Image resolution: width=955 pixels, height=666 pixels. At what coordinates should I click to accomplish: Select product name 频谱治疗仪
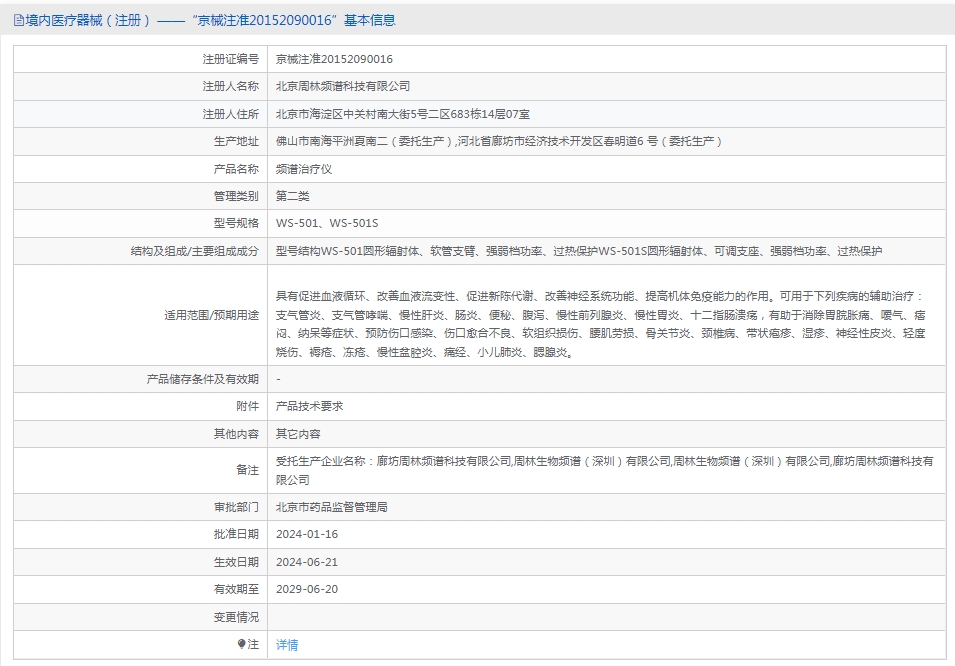[304, 169]
